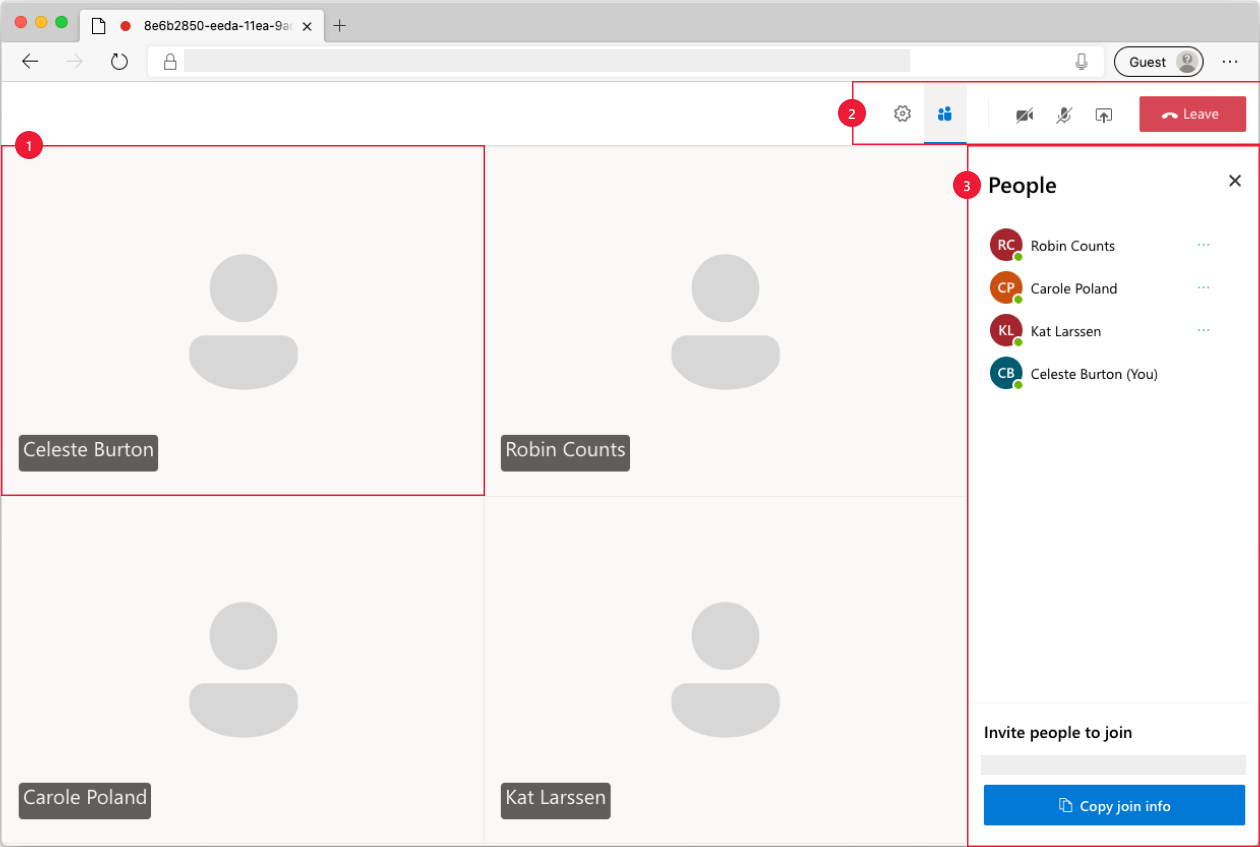Image resolution: width=1260 pixels, height=847 pixels.
Task: Open more options for Carole Poland
Action: (x=1203, y=287)
